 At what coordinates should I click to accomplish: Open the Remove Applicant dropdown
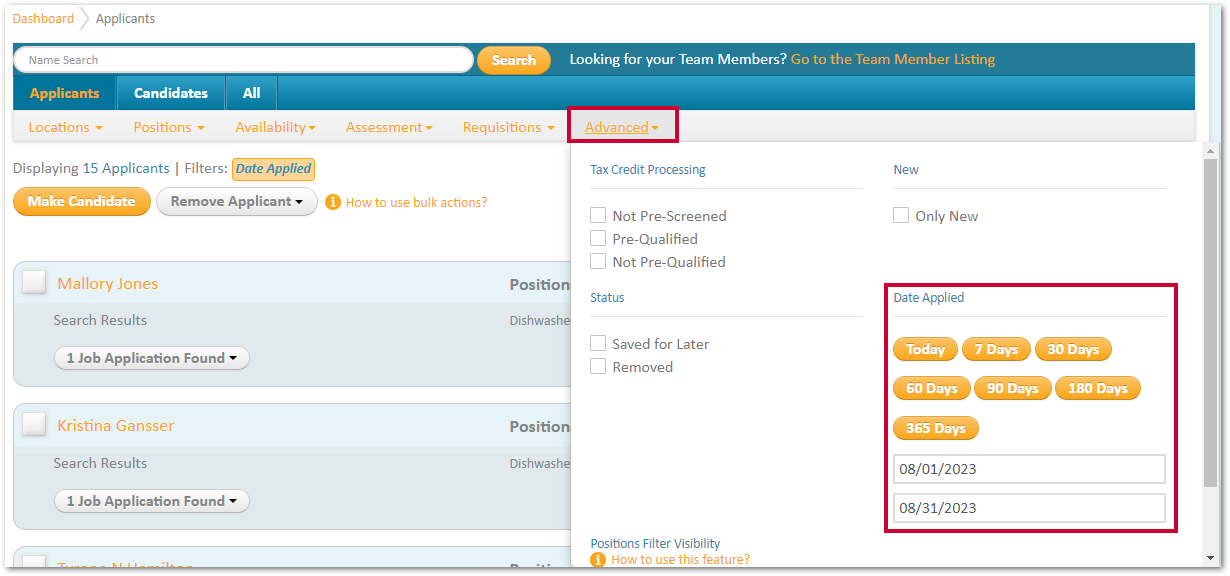click(x=237, y=201)
